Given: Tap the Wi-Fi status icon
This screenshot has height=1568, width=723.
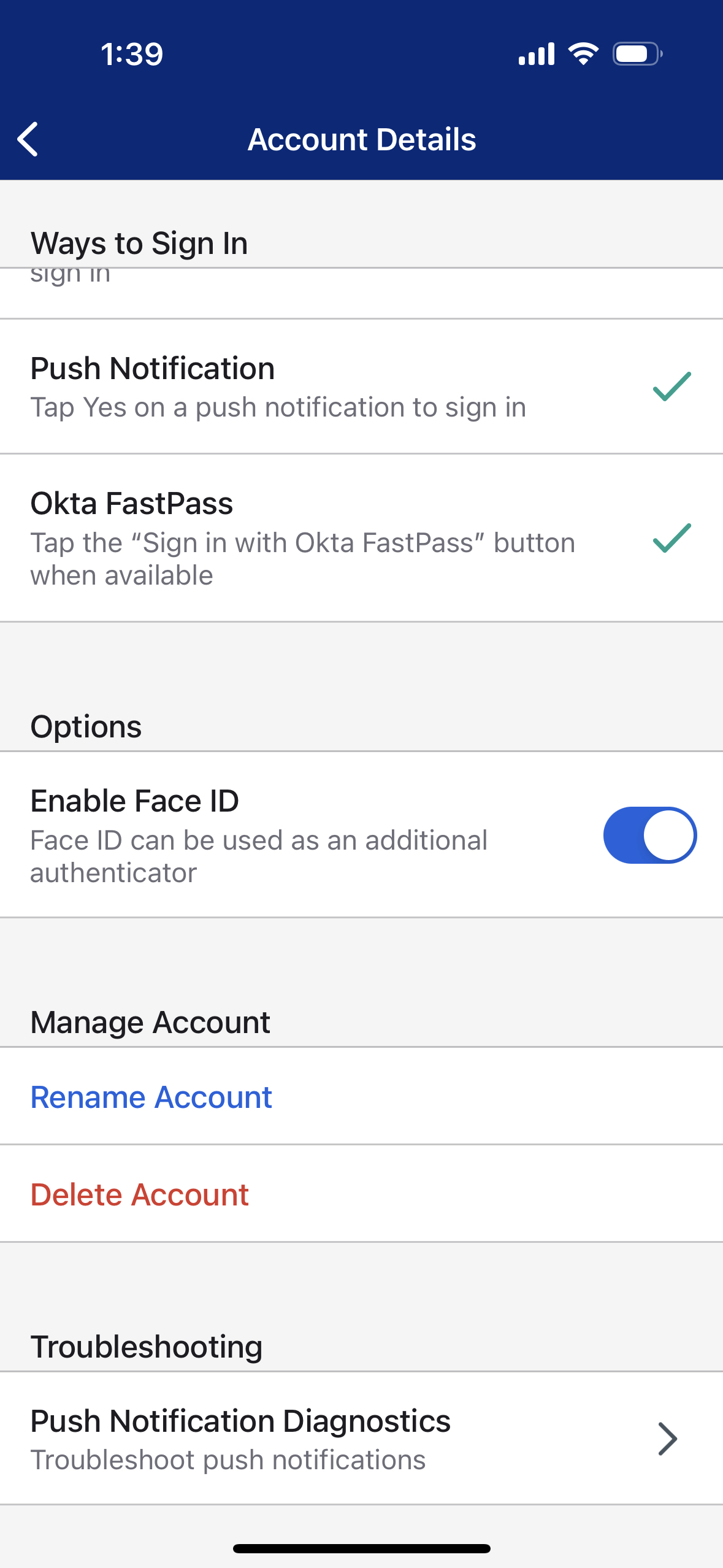Looking at the screenshot, I should 583,54.
